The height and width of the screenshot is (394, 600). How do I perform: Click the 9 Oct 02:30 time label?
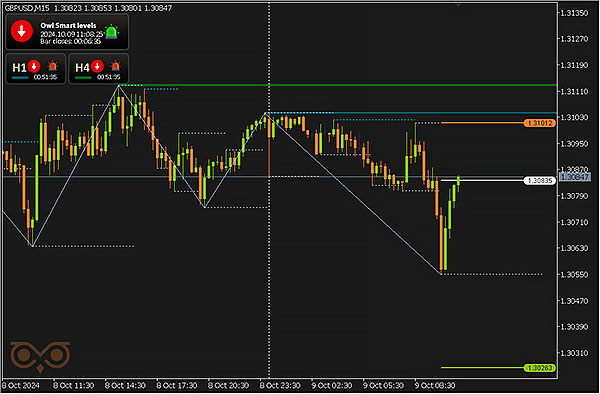332,385
